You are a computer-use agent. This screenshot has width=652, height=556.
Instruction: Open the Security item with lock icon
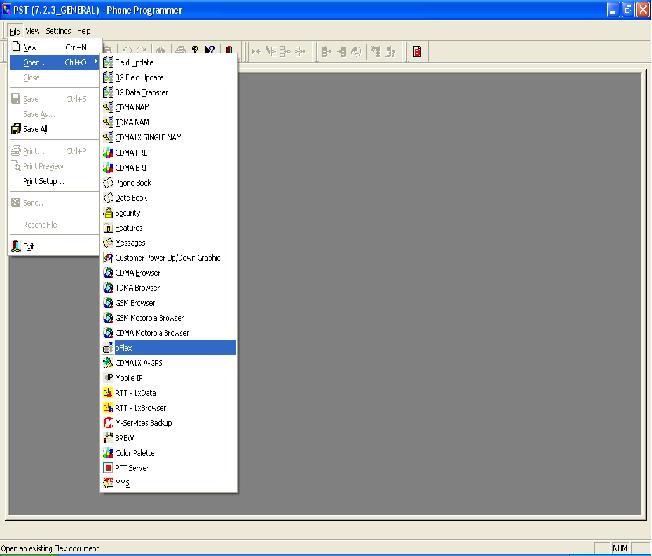[x=169, y=213]
